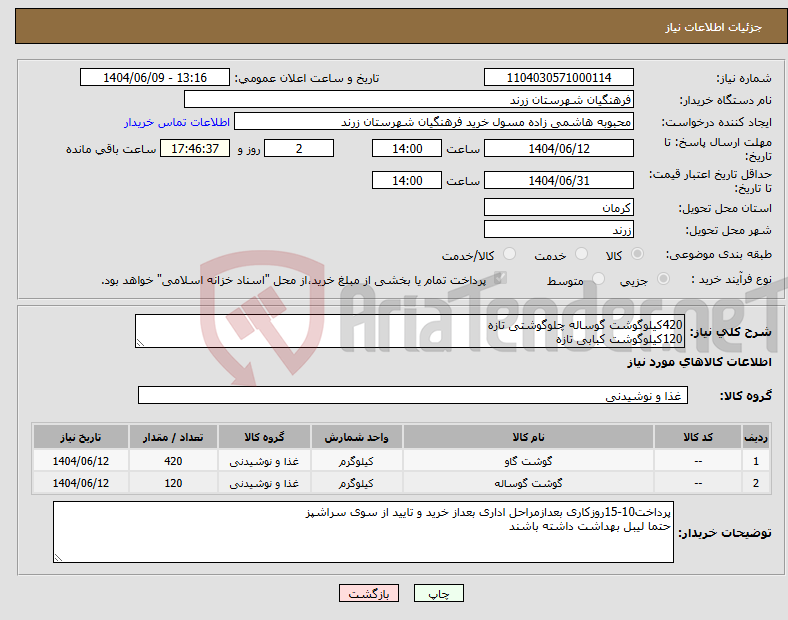Open the اطلاعات تماس خریدار link

pyautogui.click(x=177, y=122)
